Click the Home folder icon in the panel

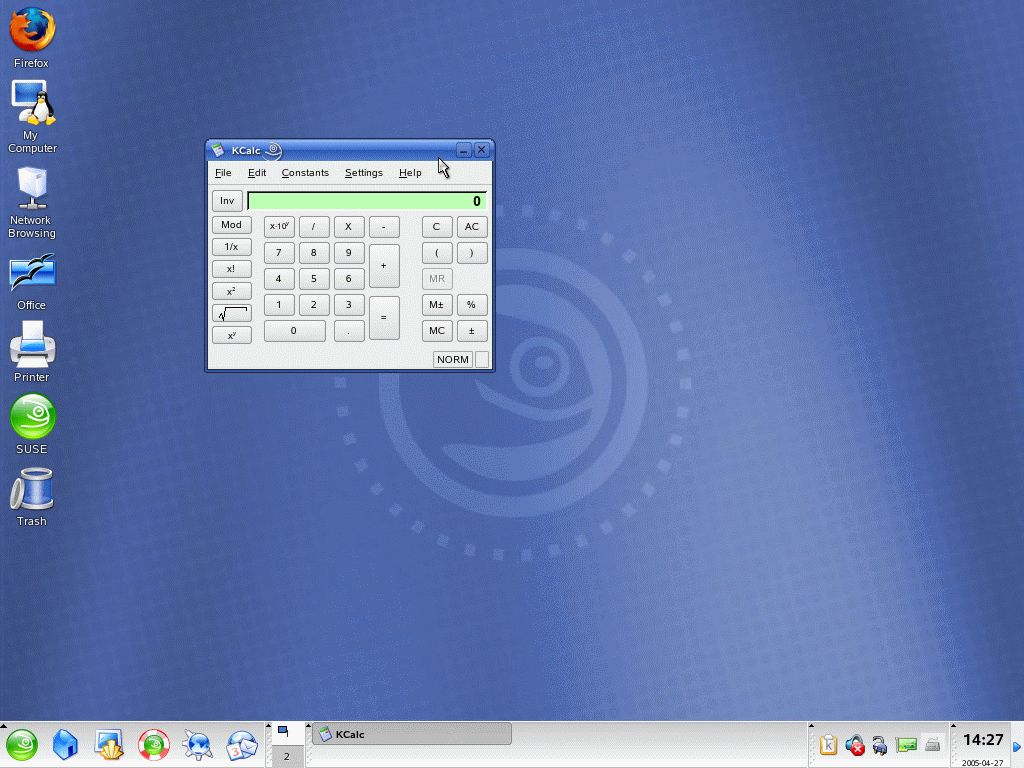point(65,745)
